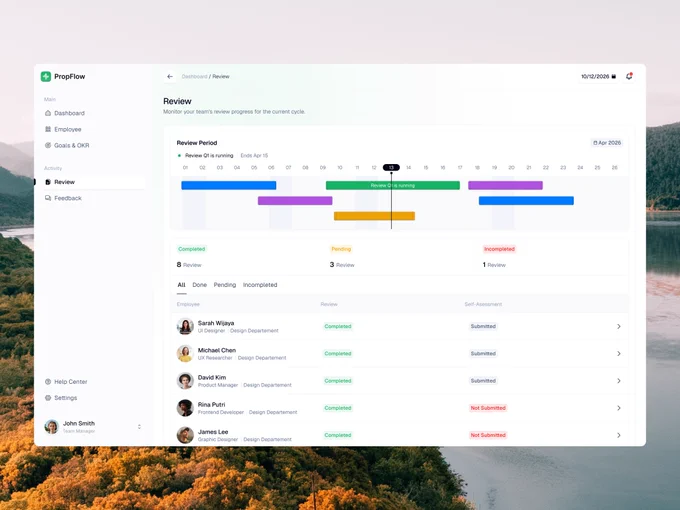
Task: Click Rina Putri's Not Submitted badge
Action: (x=488, y=408)
